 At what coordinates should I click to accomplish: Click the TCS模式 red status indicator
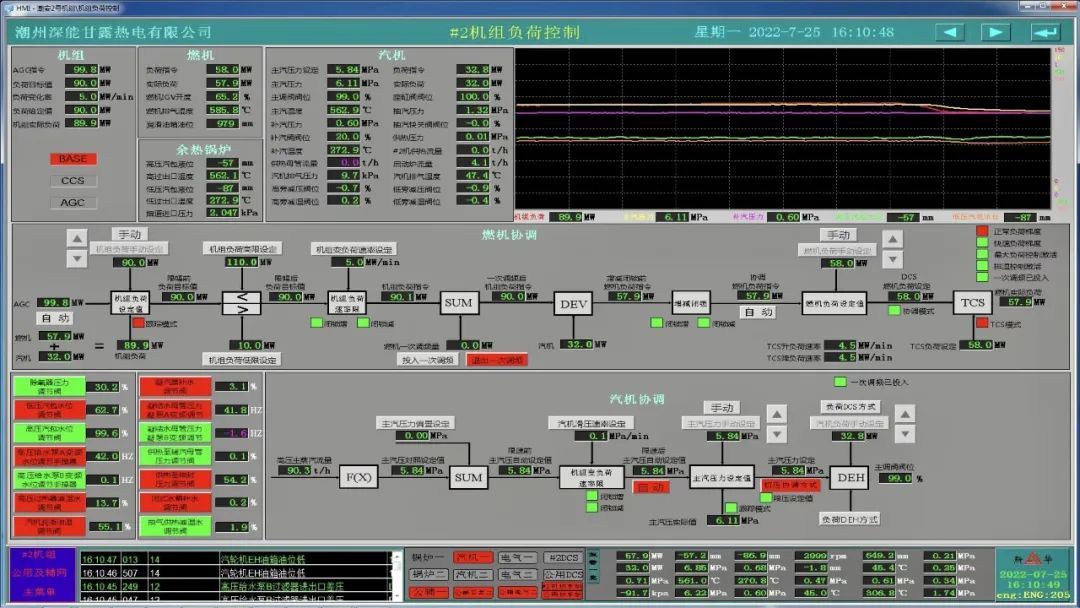[x=982, y=324]
